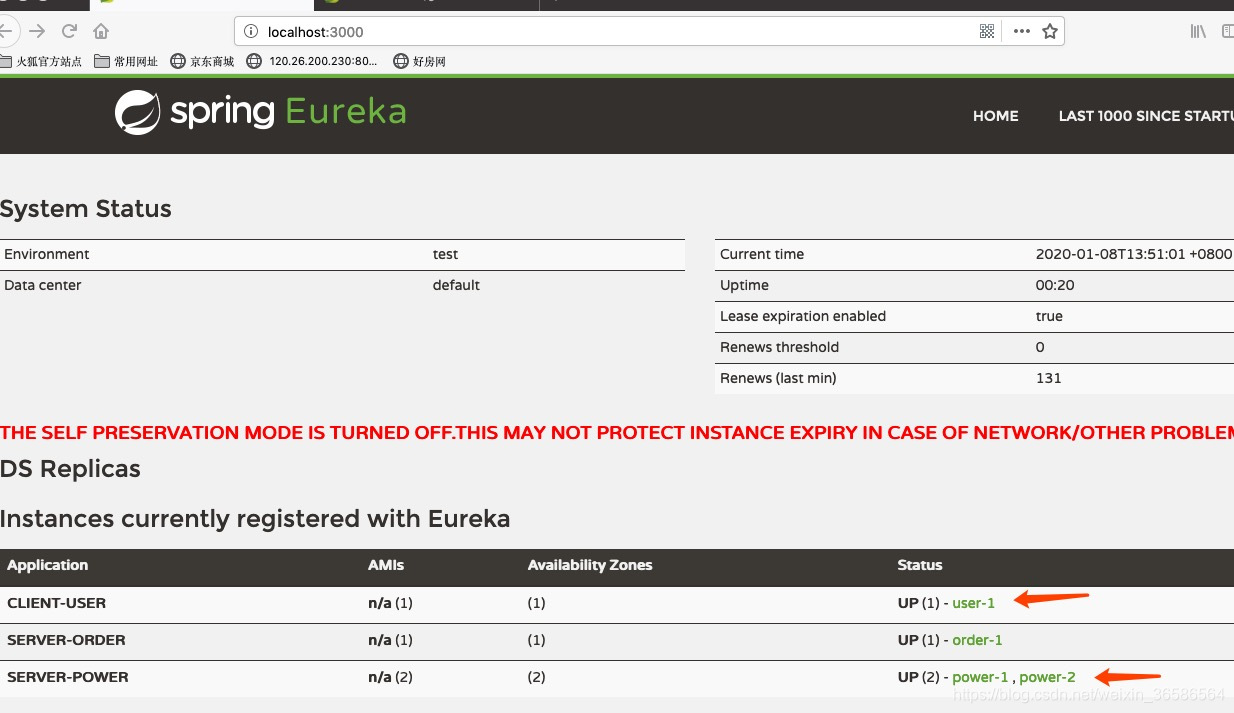Open the 120.26.200.230 bookmark
Screen dimensions: 1234x713
point(313,62)
